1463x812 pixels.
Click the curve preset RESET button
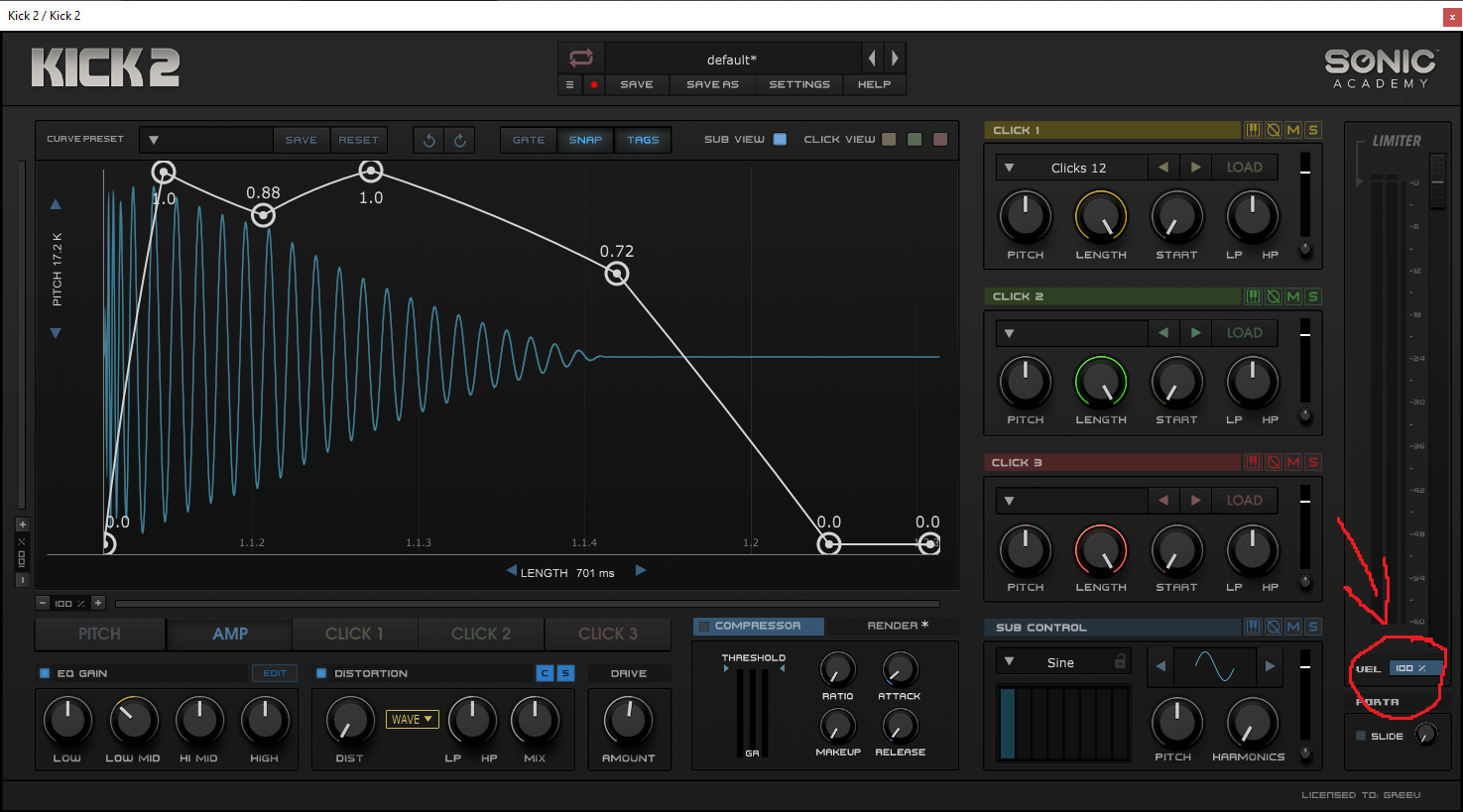359,140
